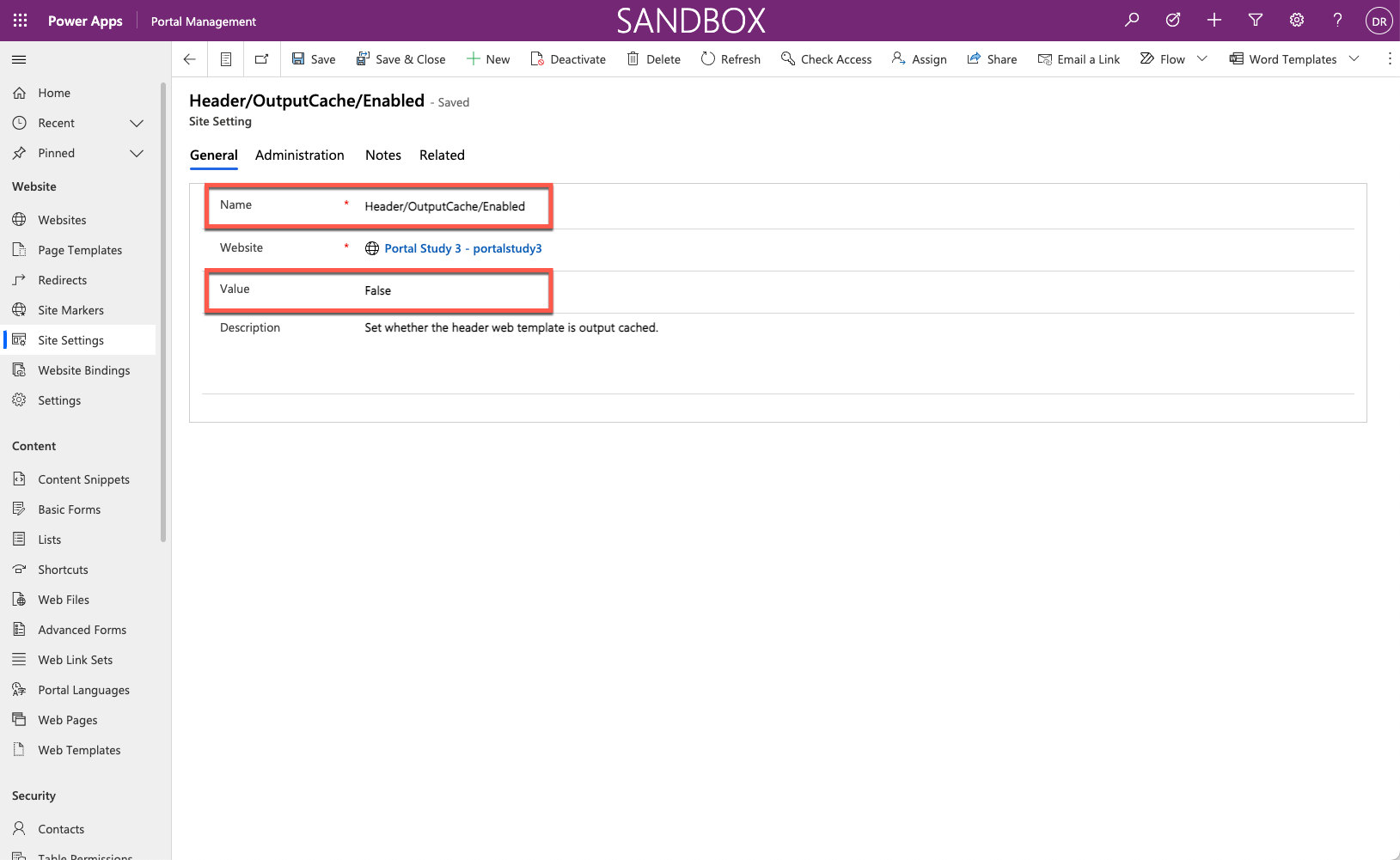This screenshot has width=1400, height=860.
Task: Open the Flow menu button
Action: pyautogui.click(x=1163, y=59)
